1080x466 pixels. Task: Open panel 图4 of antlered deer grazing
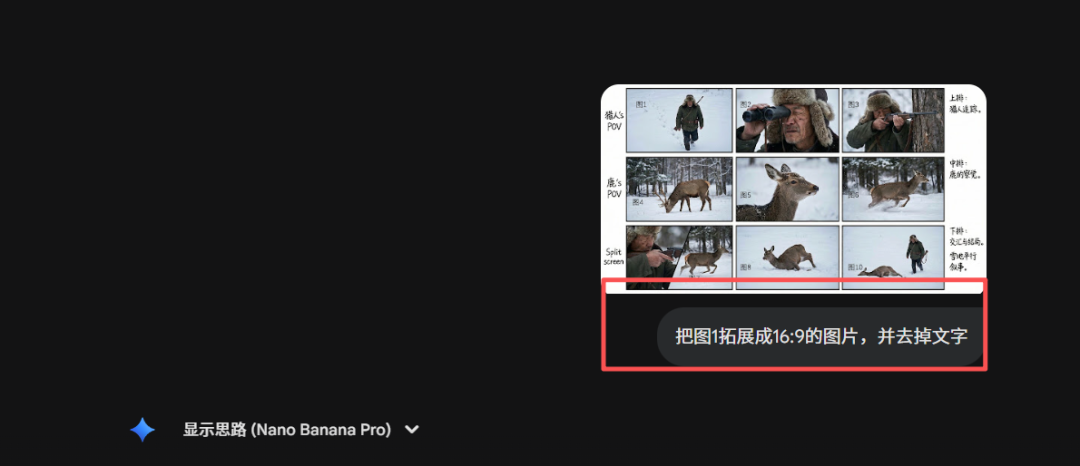(x=679, y=188)
